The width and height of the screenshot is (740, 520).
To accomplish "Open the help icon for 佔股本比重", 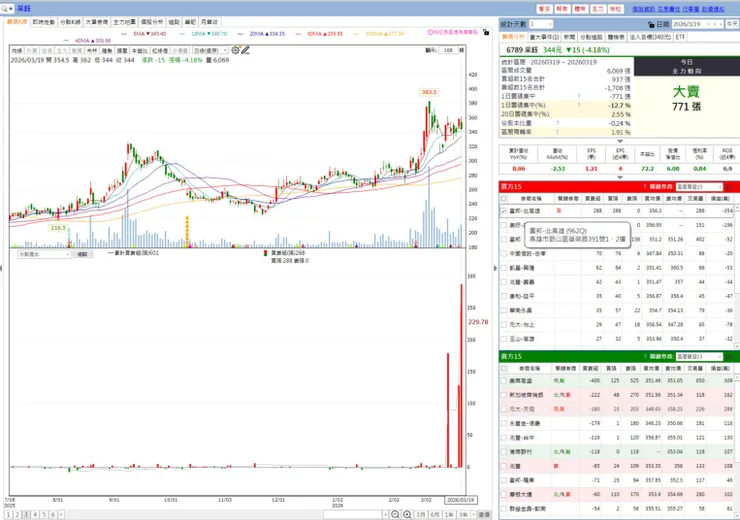I will (x=557, y=123).
